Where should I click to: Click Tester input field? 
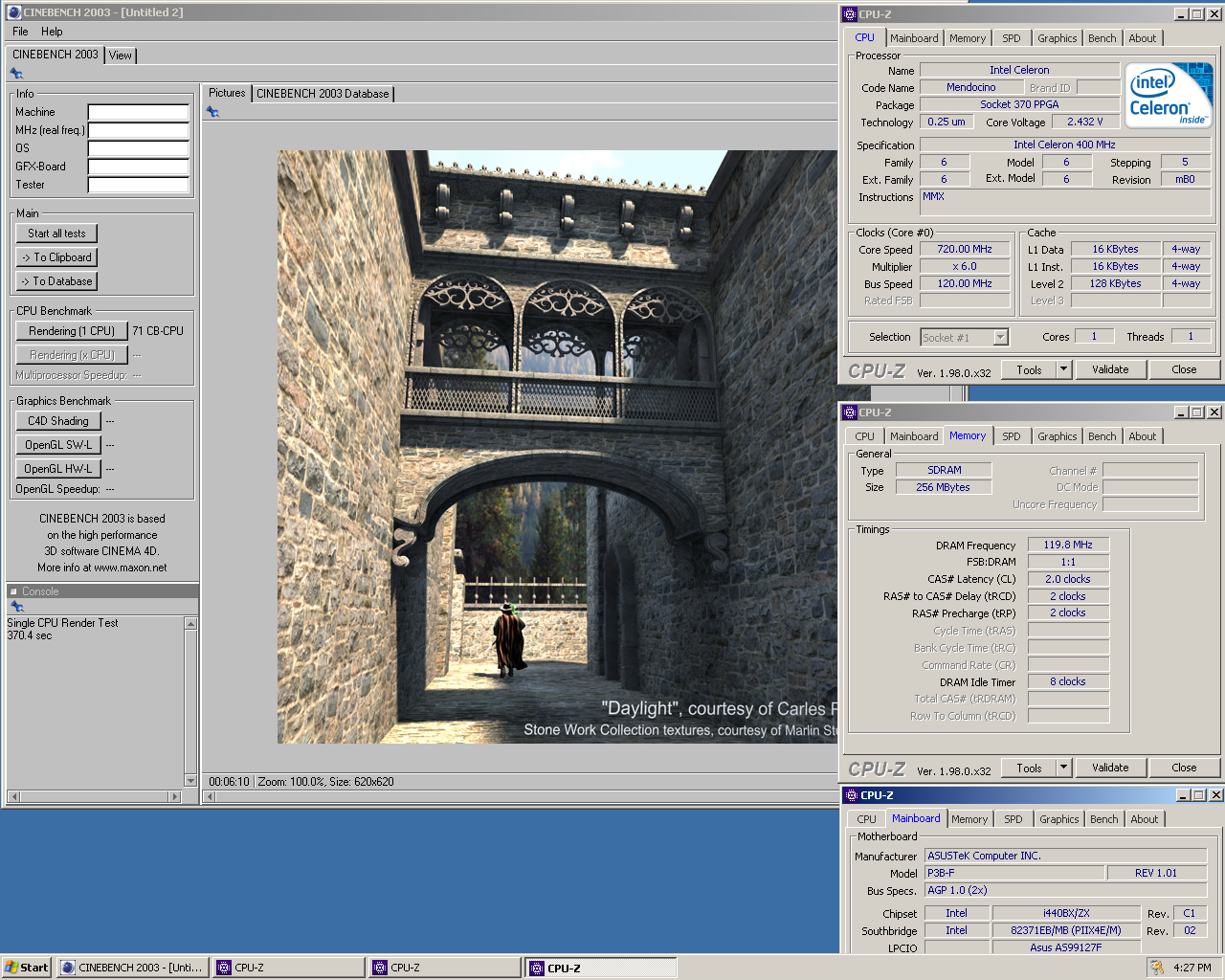(139, 185)
